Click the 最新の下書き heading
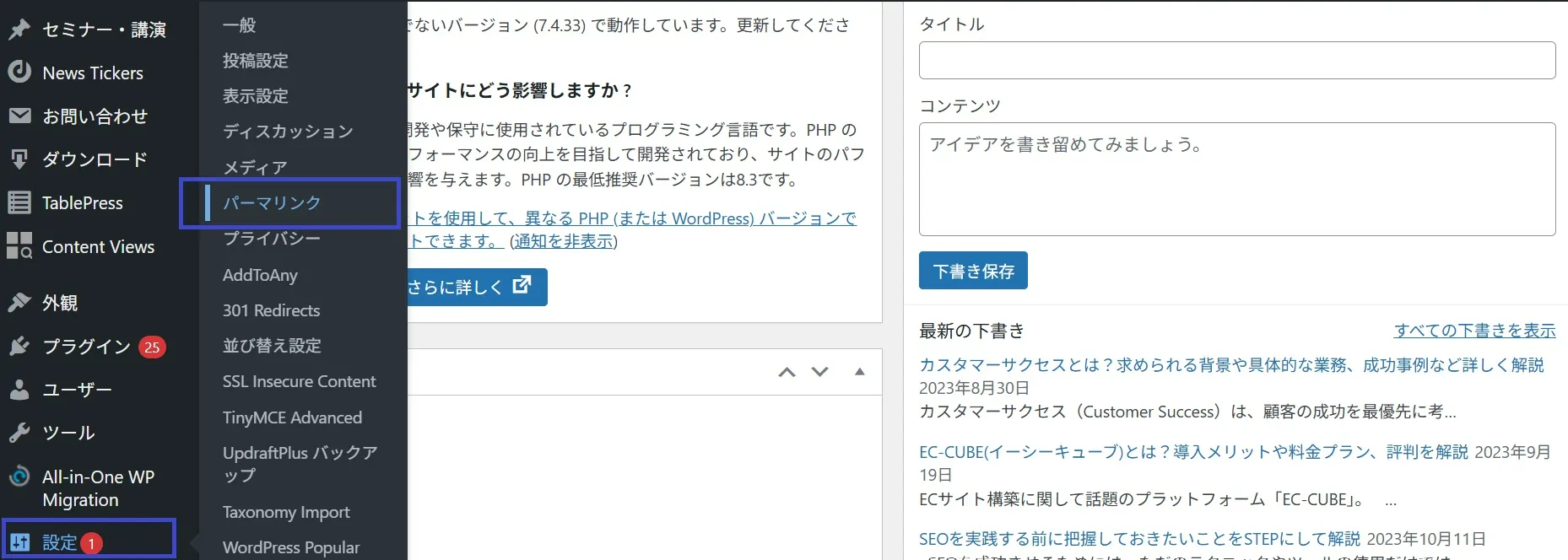The image size is (1568, 560). coord(972,331)
